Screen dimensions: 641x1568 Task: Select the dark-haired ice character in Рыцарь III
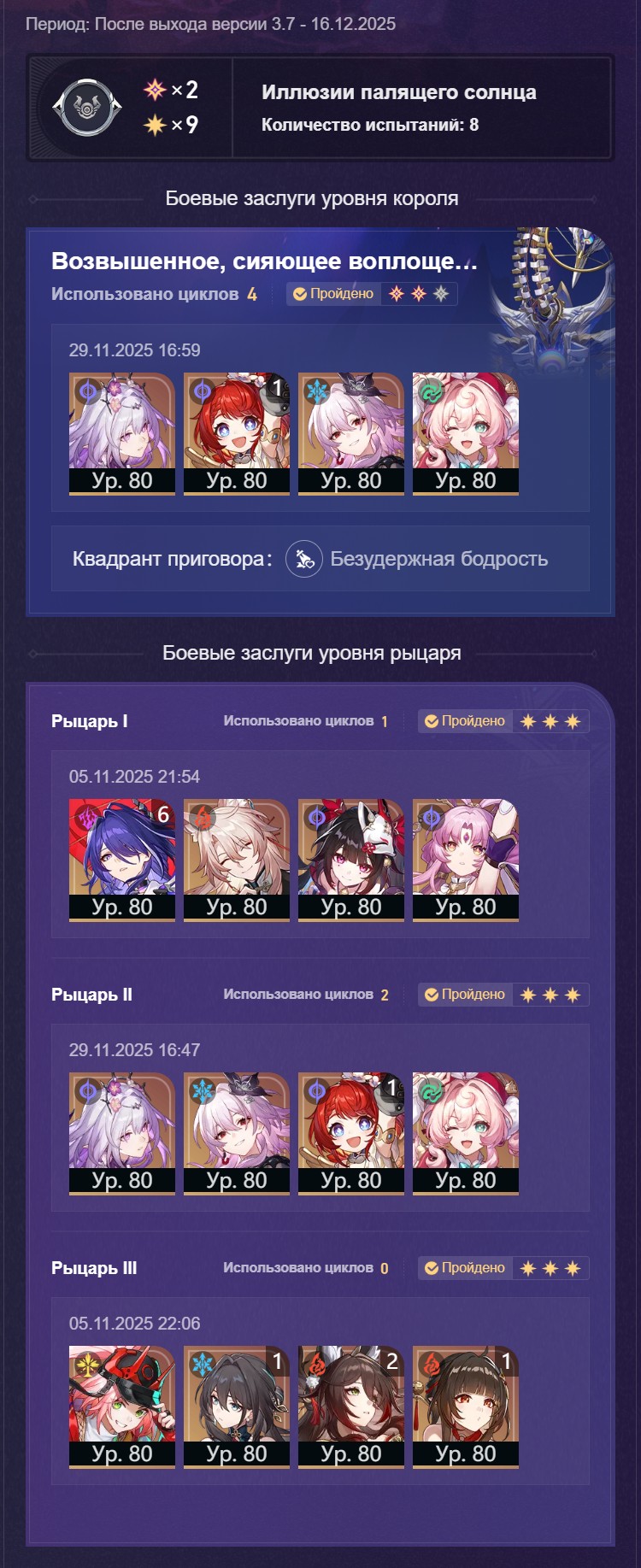[x=237, y=1407]
